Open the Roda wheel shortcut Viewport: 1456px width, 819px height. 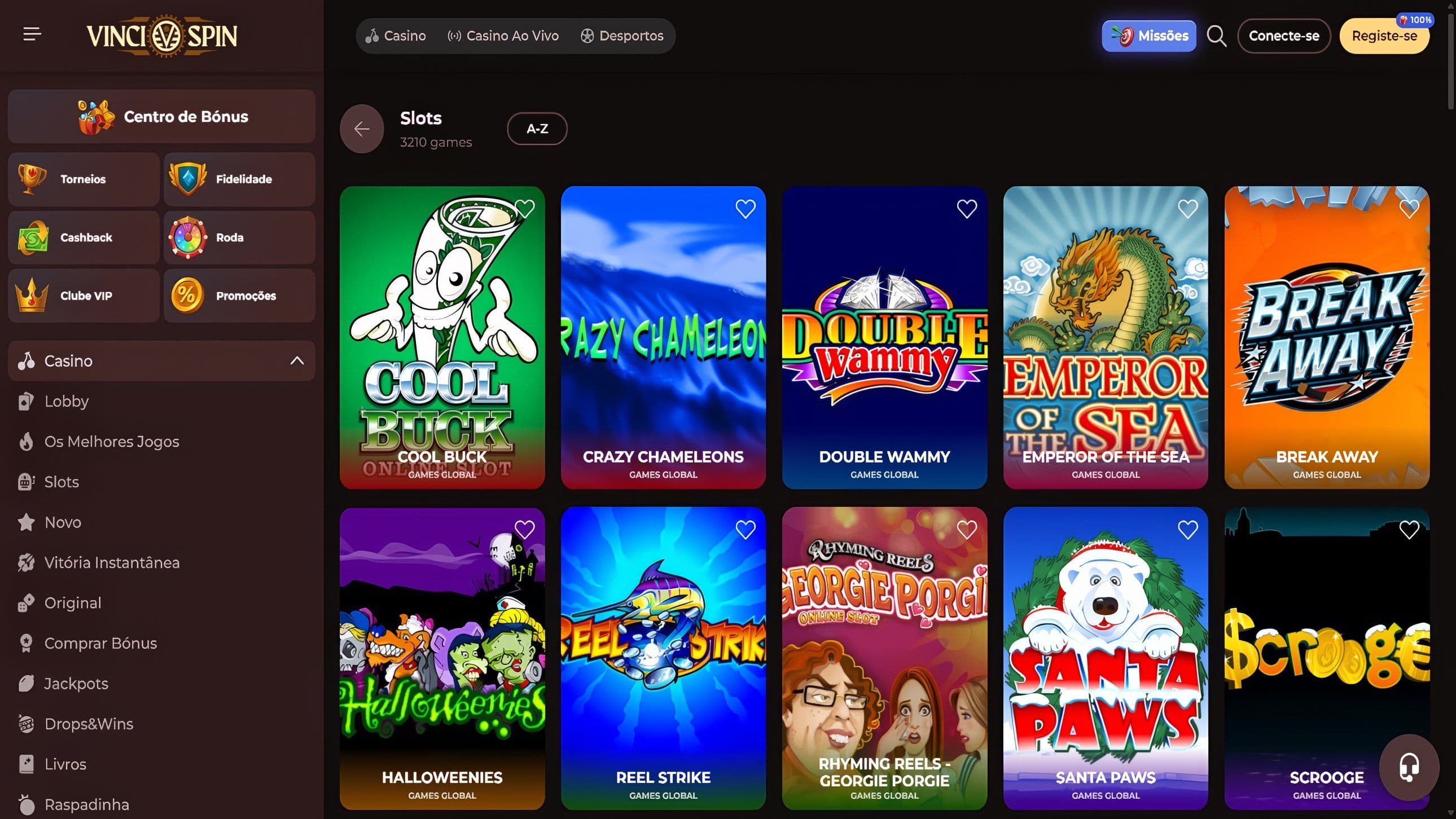click(x=239, y=237)
